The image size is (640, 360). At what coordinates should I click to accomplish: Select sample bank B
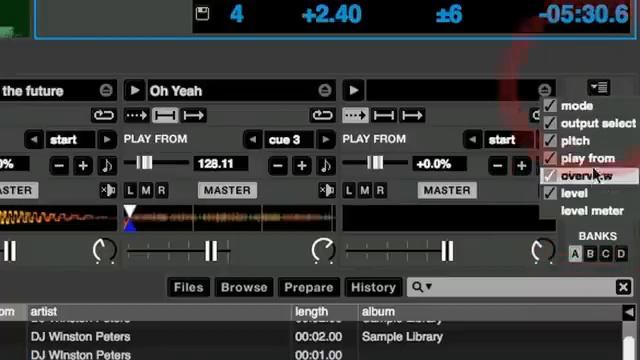pyautogui.click(x=590, y=254)
